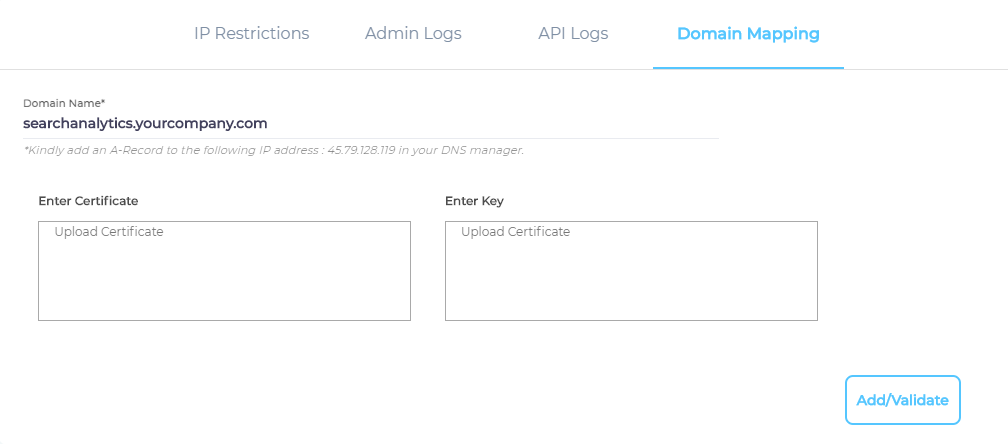Click Upload Certificate placeholder in certificate box
The height and width of the screenshot is (444, 1008).
108,232
